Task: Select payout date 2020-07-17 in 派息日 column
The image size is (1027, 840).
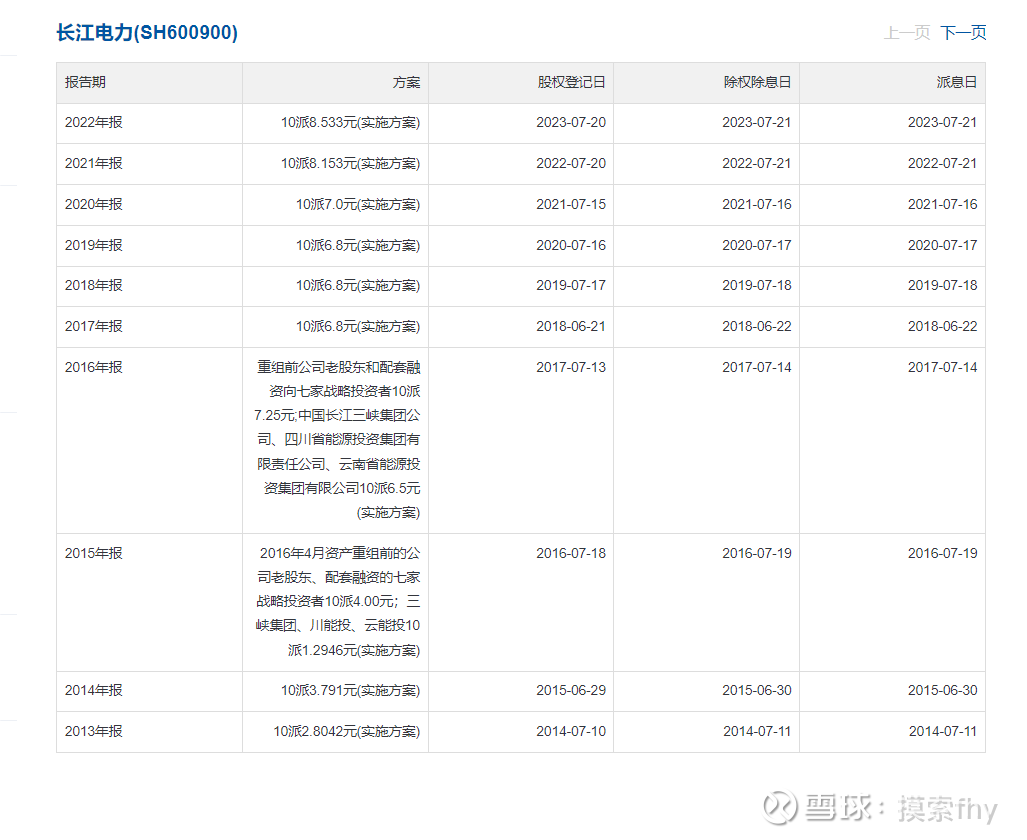Action: tap(943, 245)
